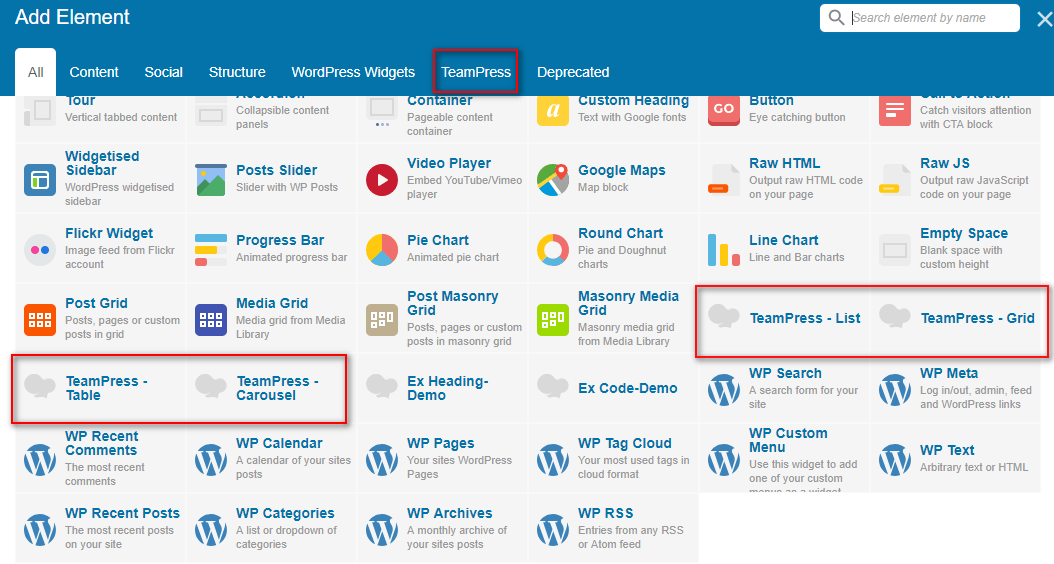Click the Ex Code-Demo cloud icon

click(553, 385)
